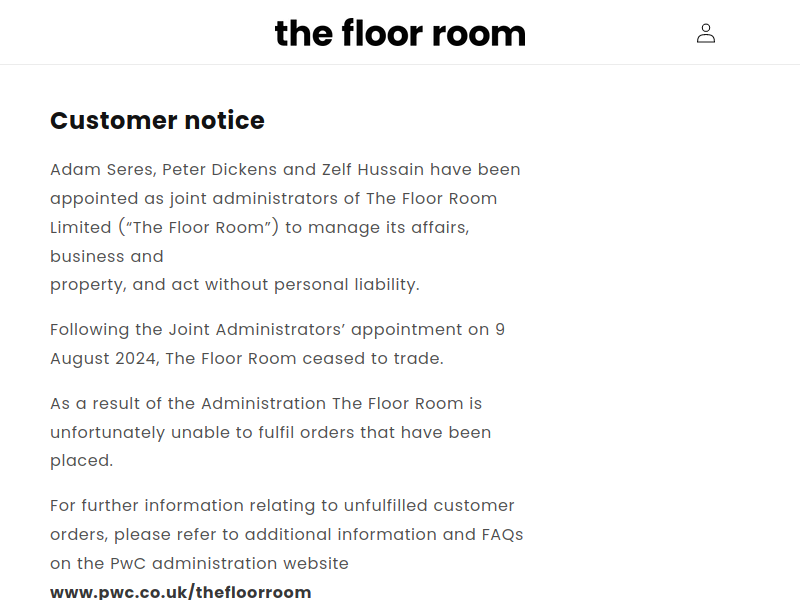Click the phrase joint administrators in first paragraph

pos(254,198)
